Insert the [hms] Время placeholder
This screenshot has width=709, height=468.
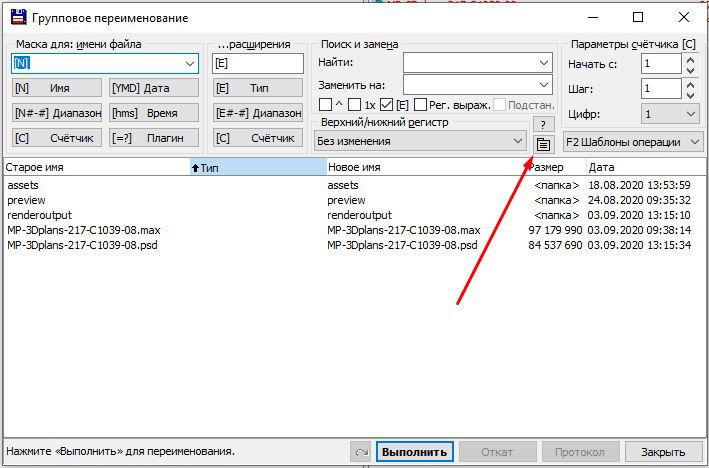pos(154,113)
